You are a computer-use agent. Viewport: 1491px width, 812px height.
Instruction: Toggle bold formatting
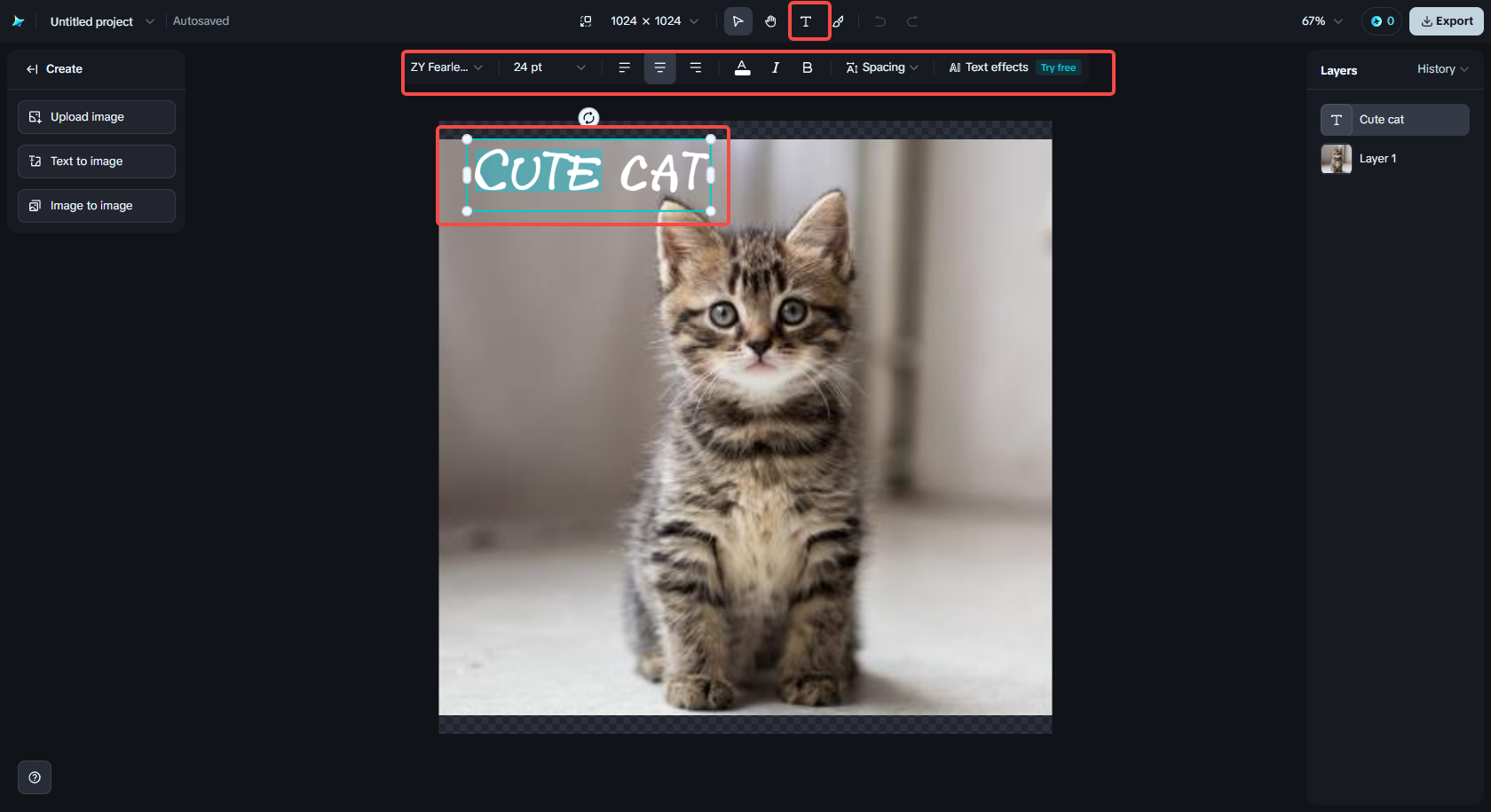(x=808, y=67)
